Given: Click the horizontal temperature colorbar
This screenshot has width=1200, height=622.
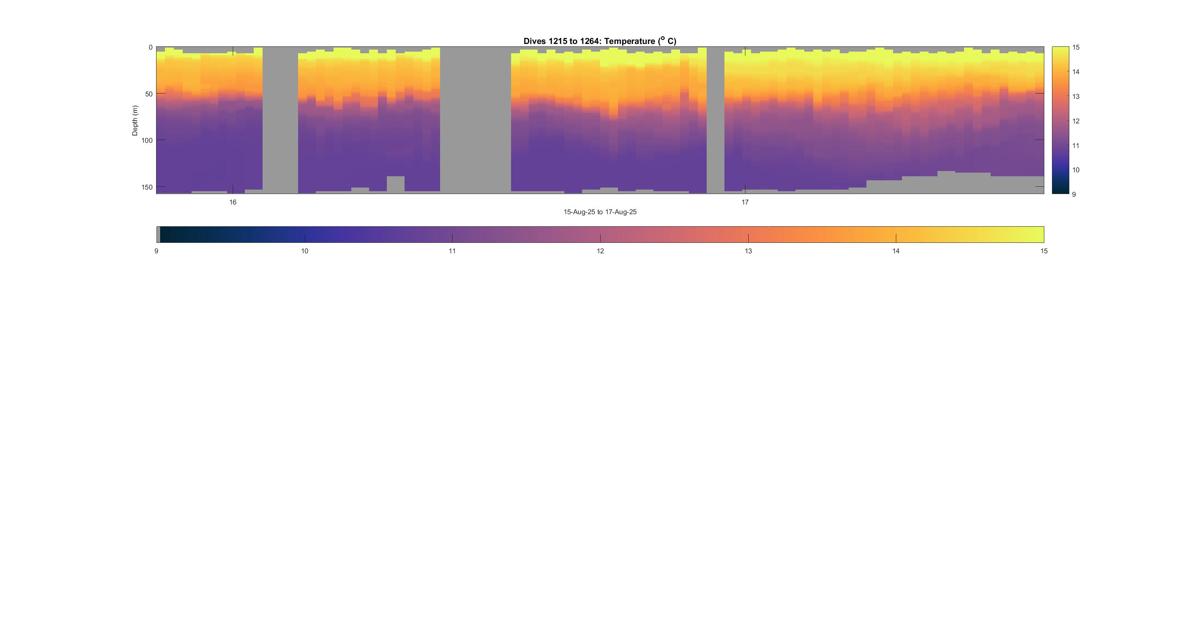Looking at the screenshot, I should click(x=600, y=234).
